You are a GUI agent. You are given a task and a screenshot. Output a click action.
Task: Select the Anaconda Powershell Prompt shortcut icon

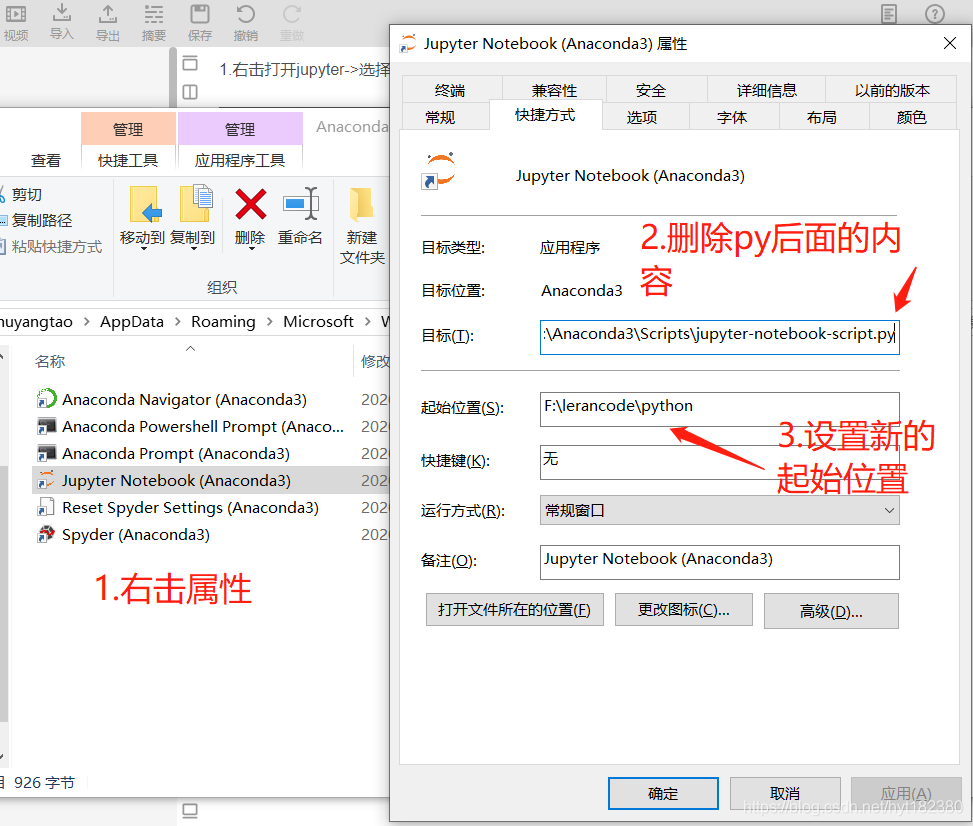tap(47, 426)
